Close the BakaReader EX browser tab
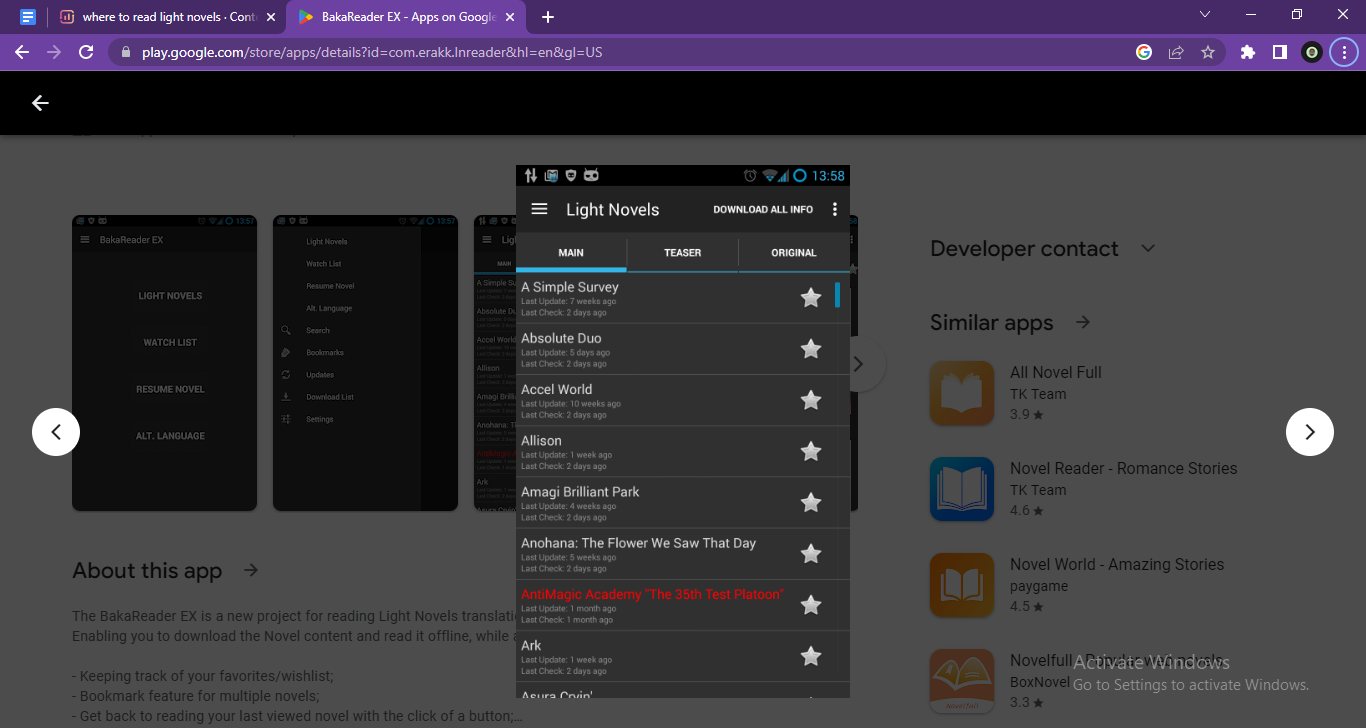Image resolution: width=1366 pixels, height=728 pixels. (510, 17)
